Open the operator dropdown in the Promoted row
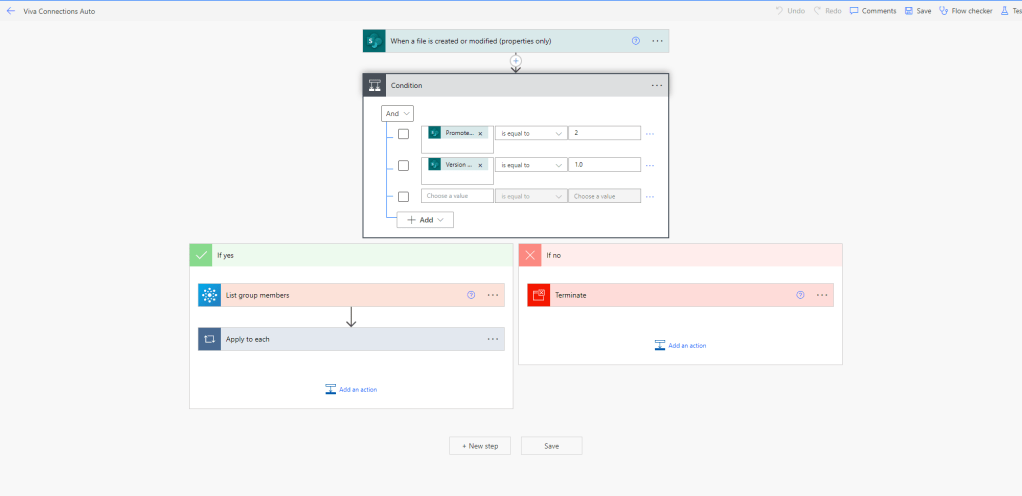 [530, 133]
